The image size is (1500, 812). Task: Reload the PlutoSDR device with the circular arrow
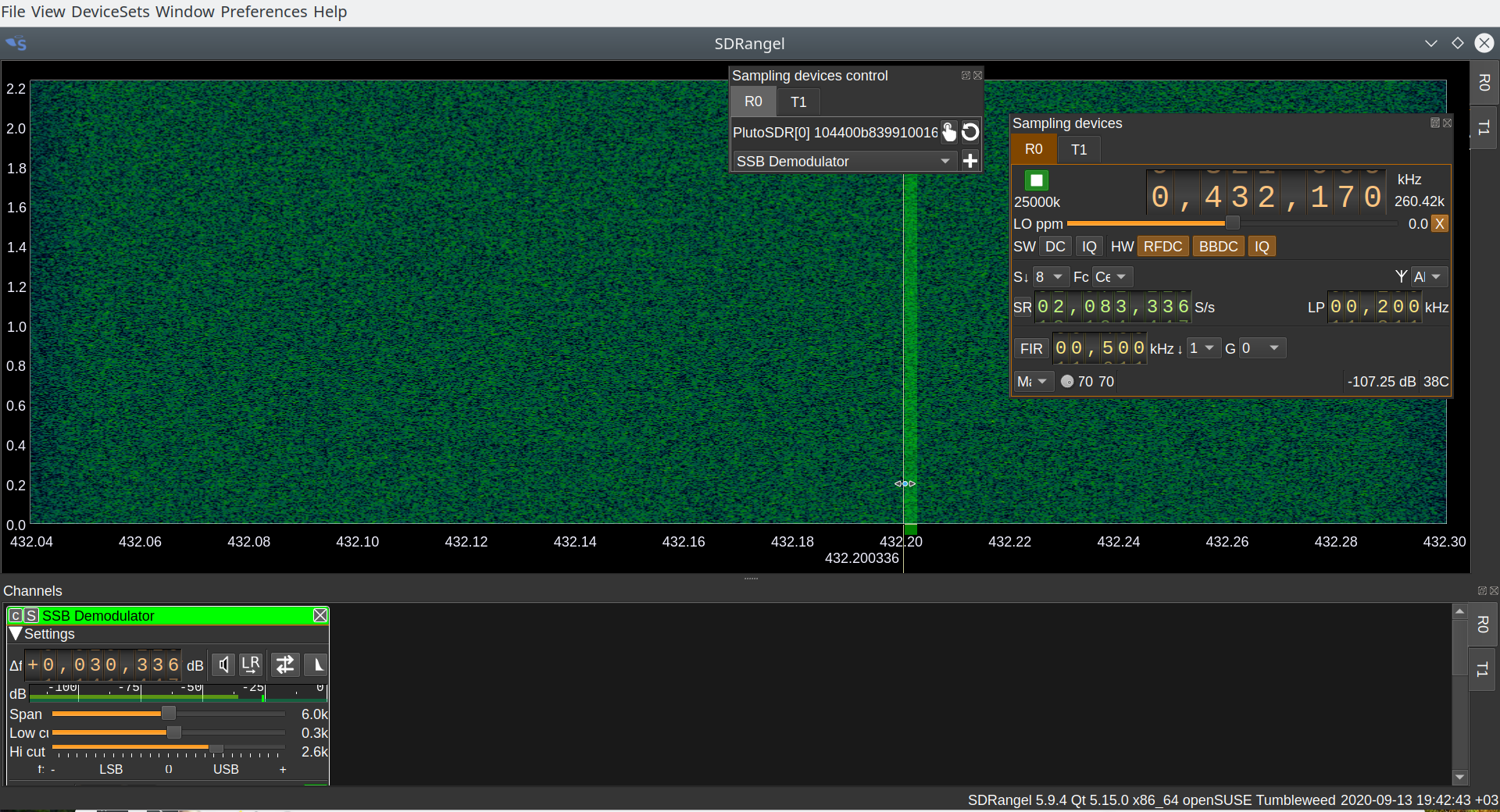970,132
